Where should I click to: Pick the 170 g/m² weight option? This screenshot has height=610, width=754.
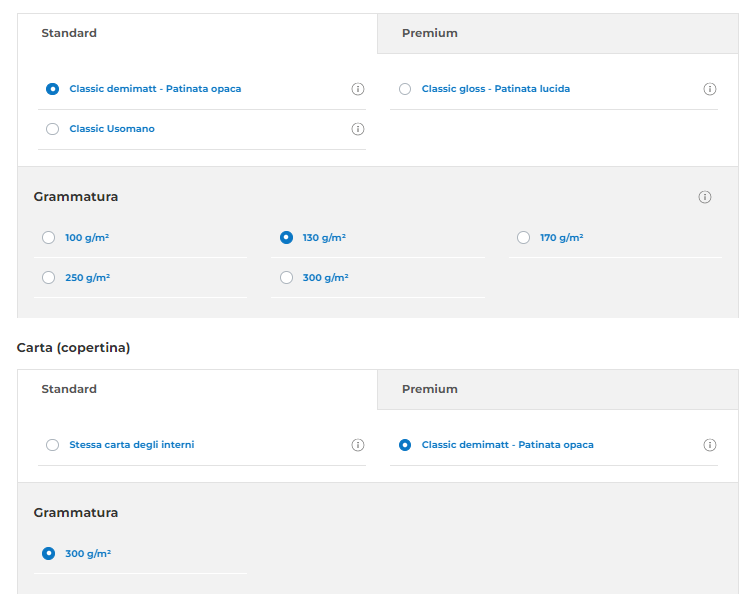[x=524, y=238]
